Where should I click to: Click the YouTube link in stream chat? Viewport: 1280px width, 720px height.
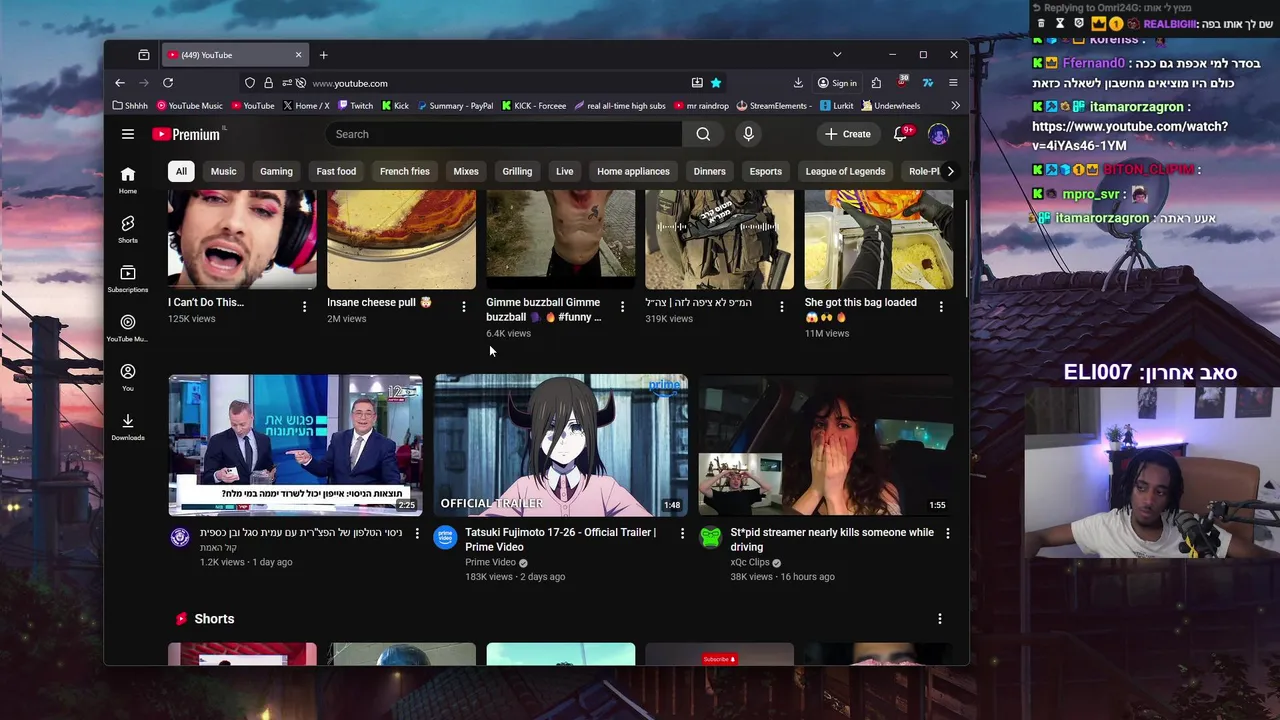pyautogui.click(x=1129, y=136)
